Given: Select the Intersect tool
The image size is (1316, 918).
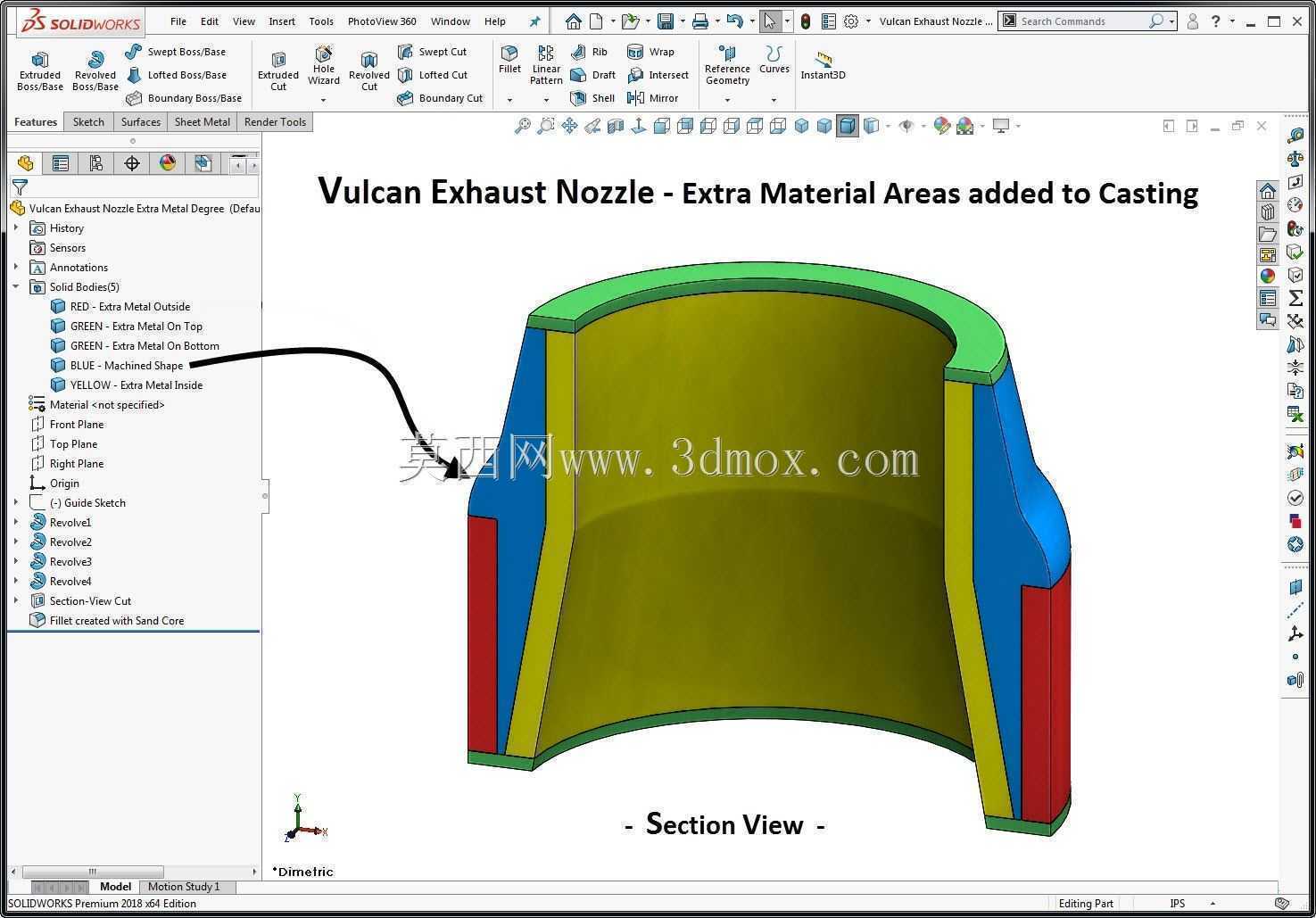Looking at the screenshot, I should click(658, 75).
